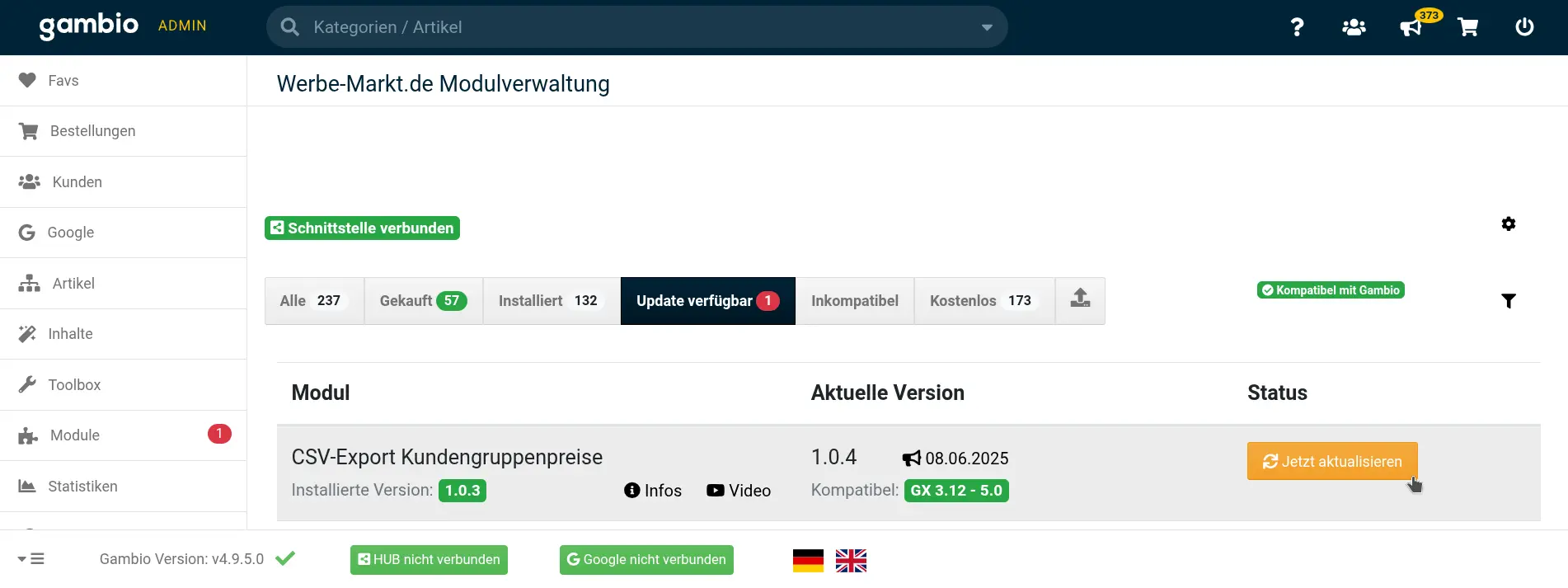This screenshot has width=1568, height=588.
Task: Click the CSV-Export Kundengruppenpreise module name
Action: coord(447,457)
